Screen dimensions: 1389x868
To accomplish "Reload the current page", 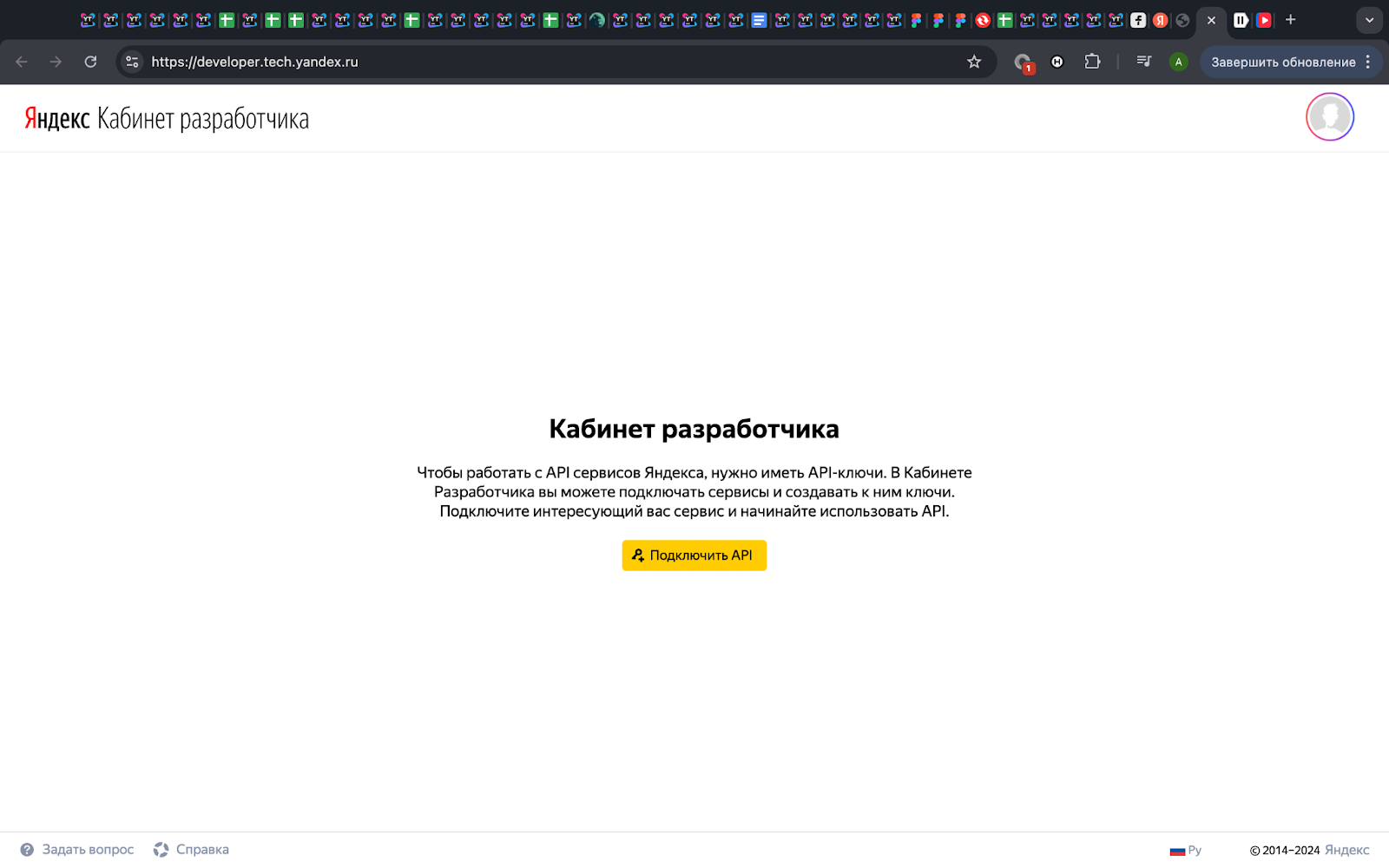I will coord(90,62).
